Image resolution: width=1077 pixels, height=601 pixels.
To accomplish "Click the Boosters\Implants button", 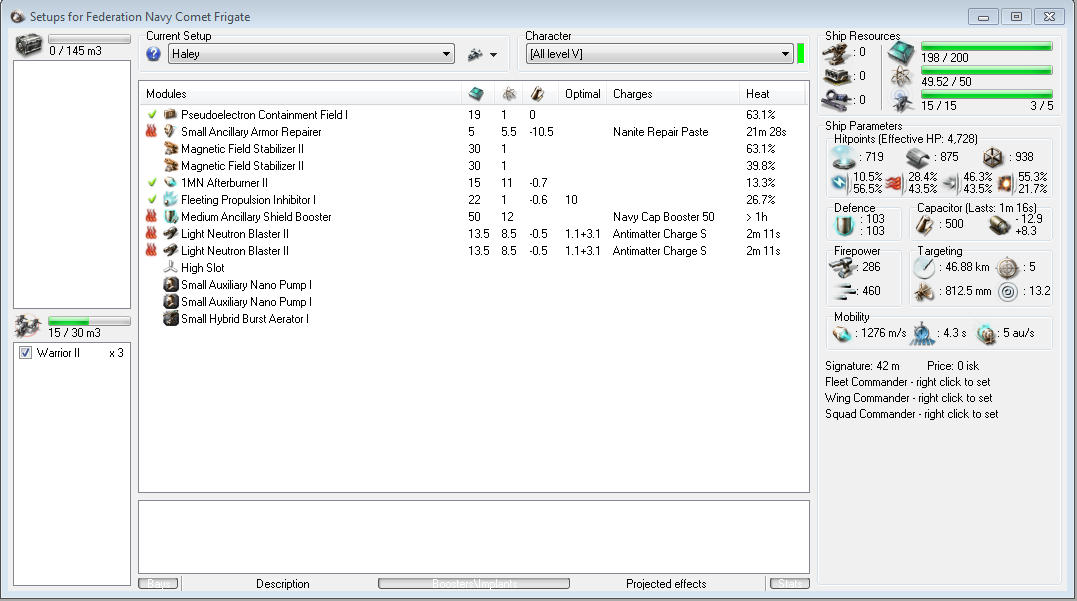I will tap(474, 584).
